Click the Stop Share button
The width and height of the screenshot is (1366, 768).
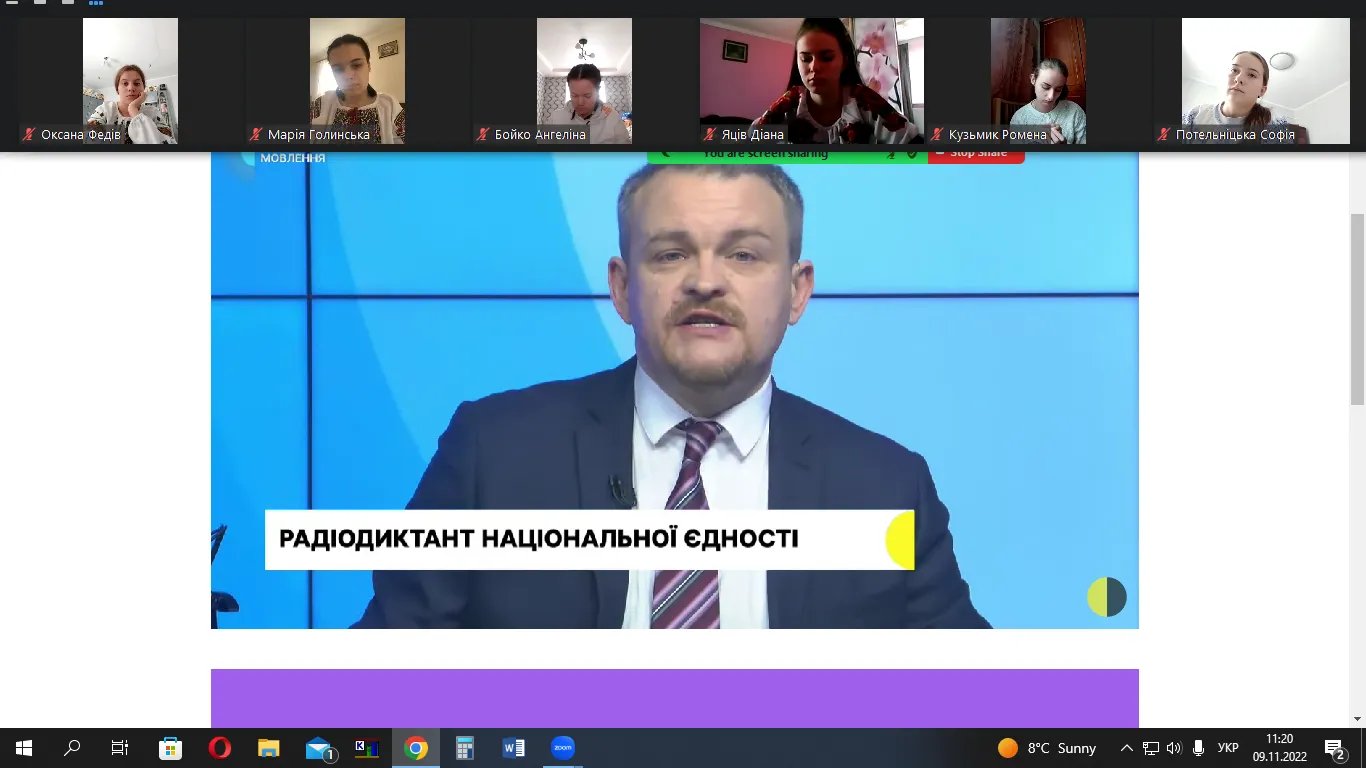tap(976, 154)
